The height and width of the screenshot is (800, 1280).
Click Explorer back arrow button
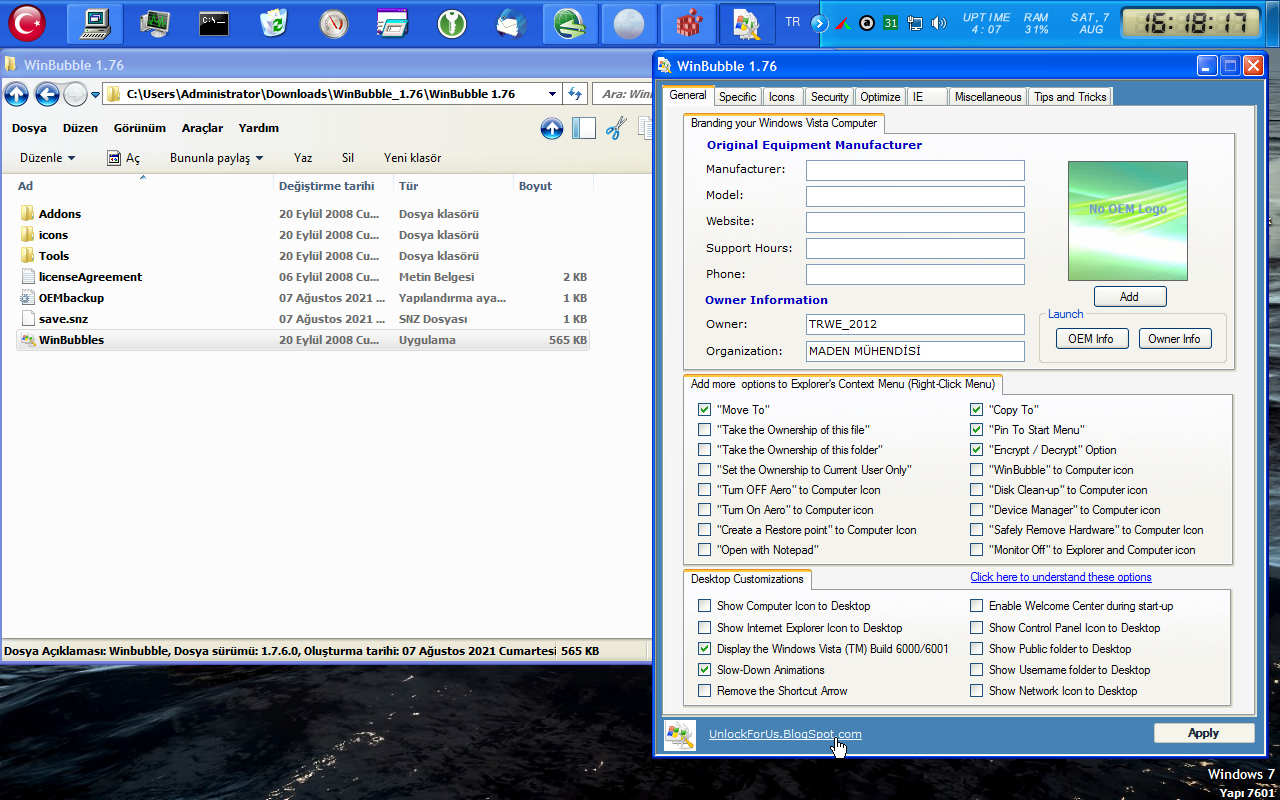click(x=47, y=94)
